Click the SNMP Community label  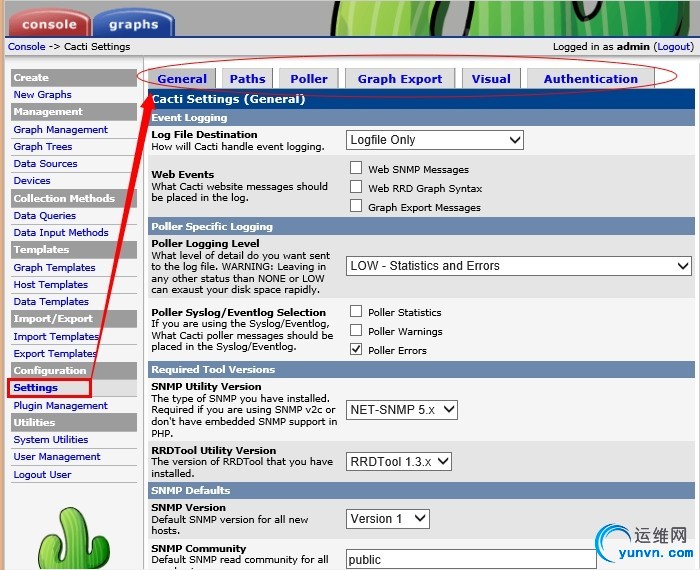(x=199, y=549)
